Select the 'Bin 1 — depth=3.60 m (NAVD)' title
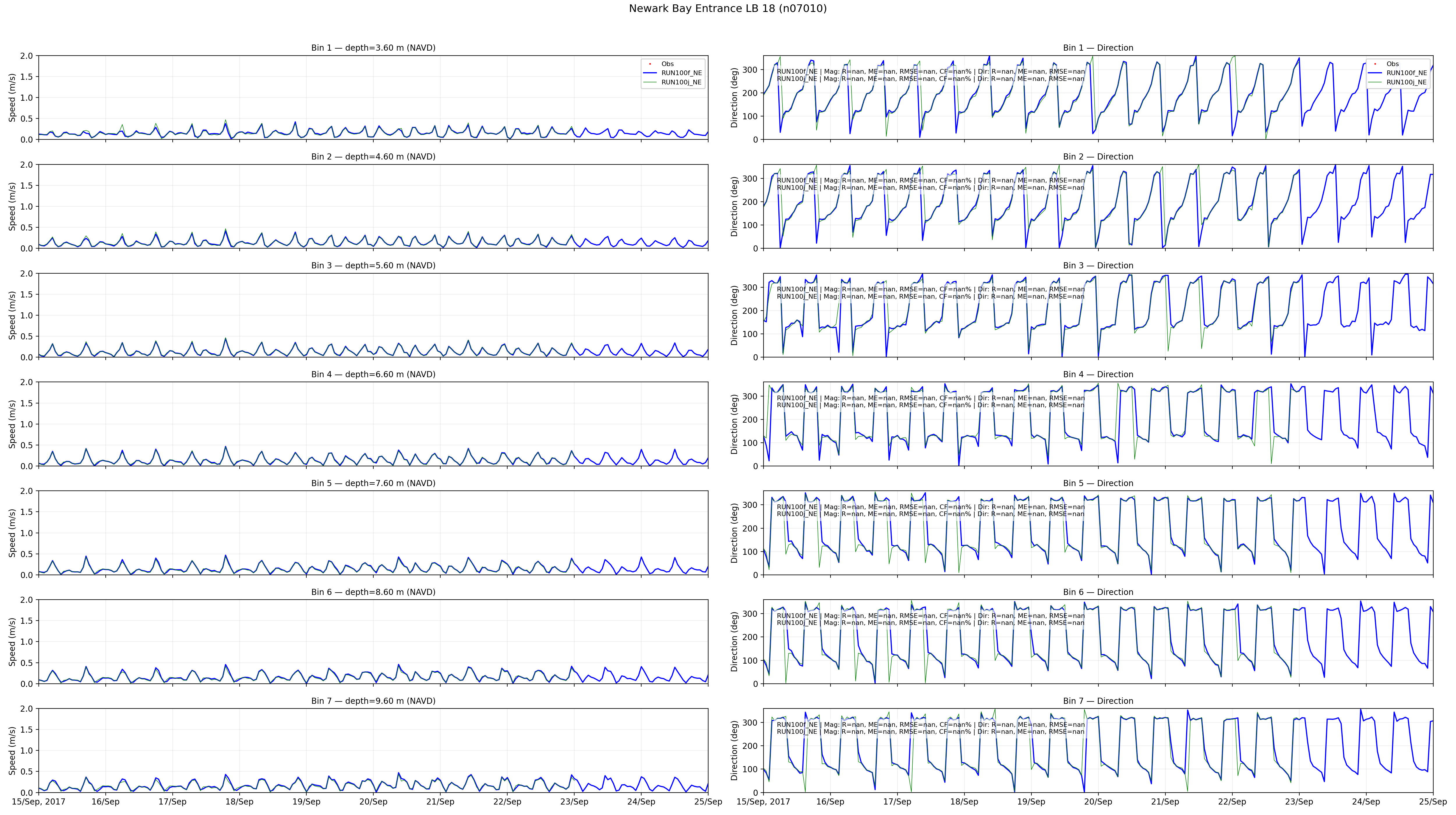1456x815 pixels. (373, 48)
